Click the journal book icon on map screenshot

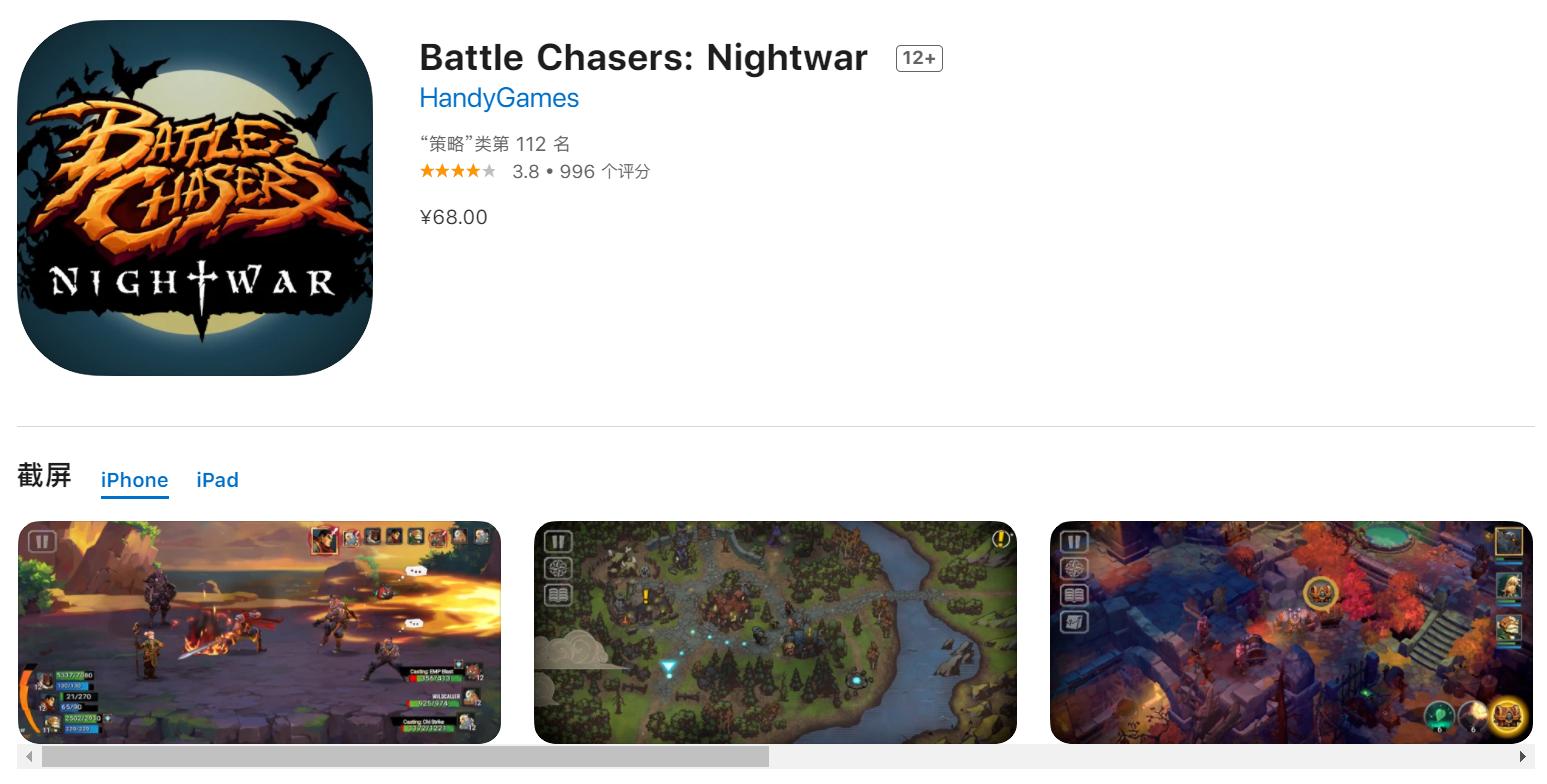(558, 595)
